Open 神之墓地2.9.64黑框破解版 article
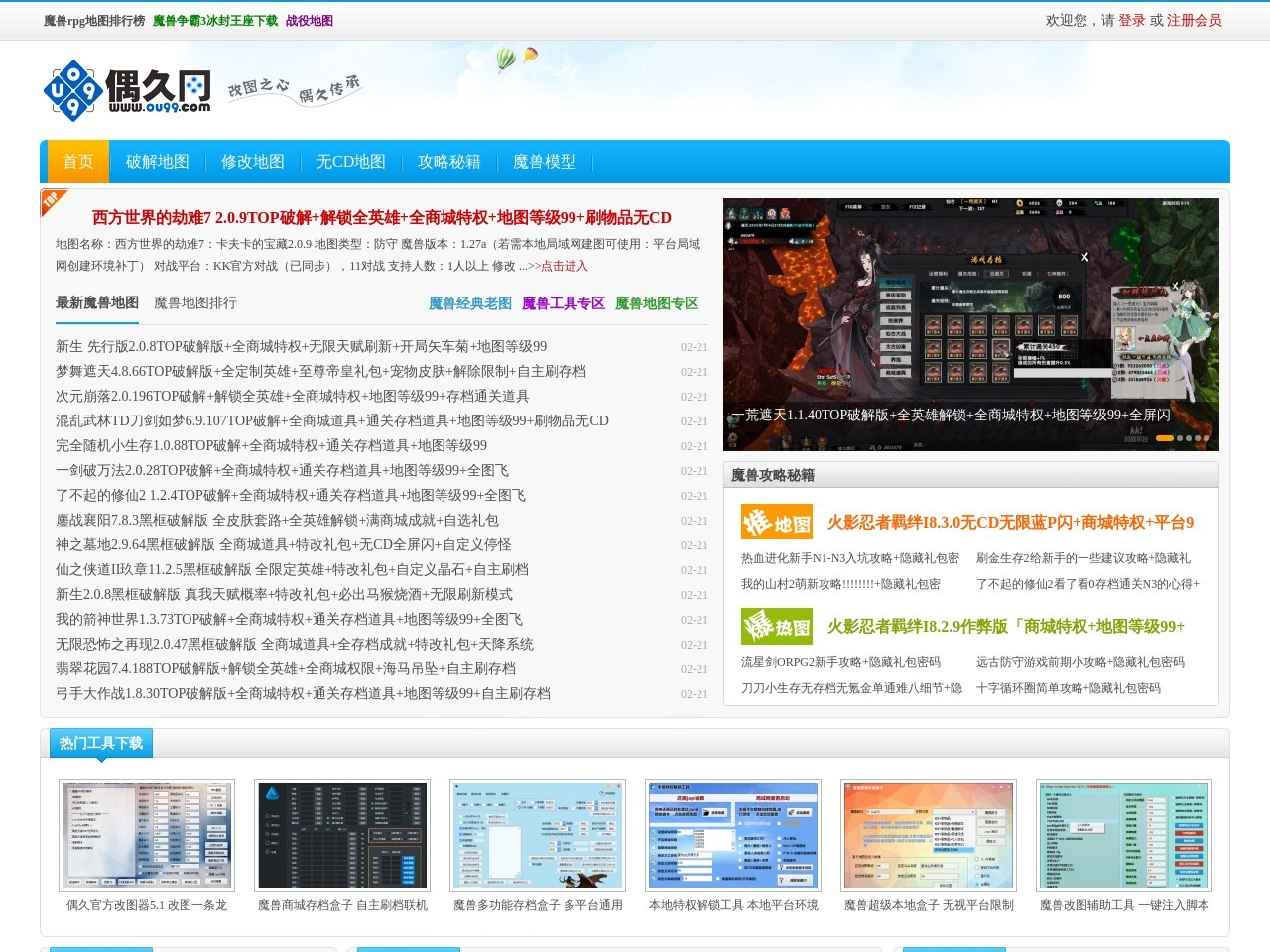This screenshot has height=952, width=1270. coord(284,545)
